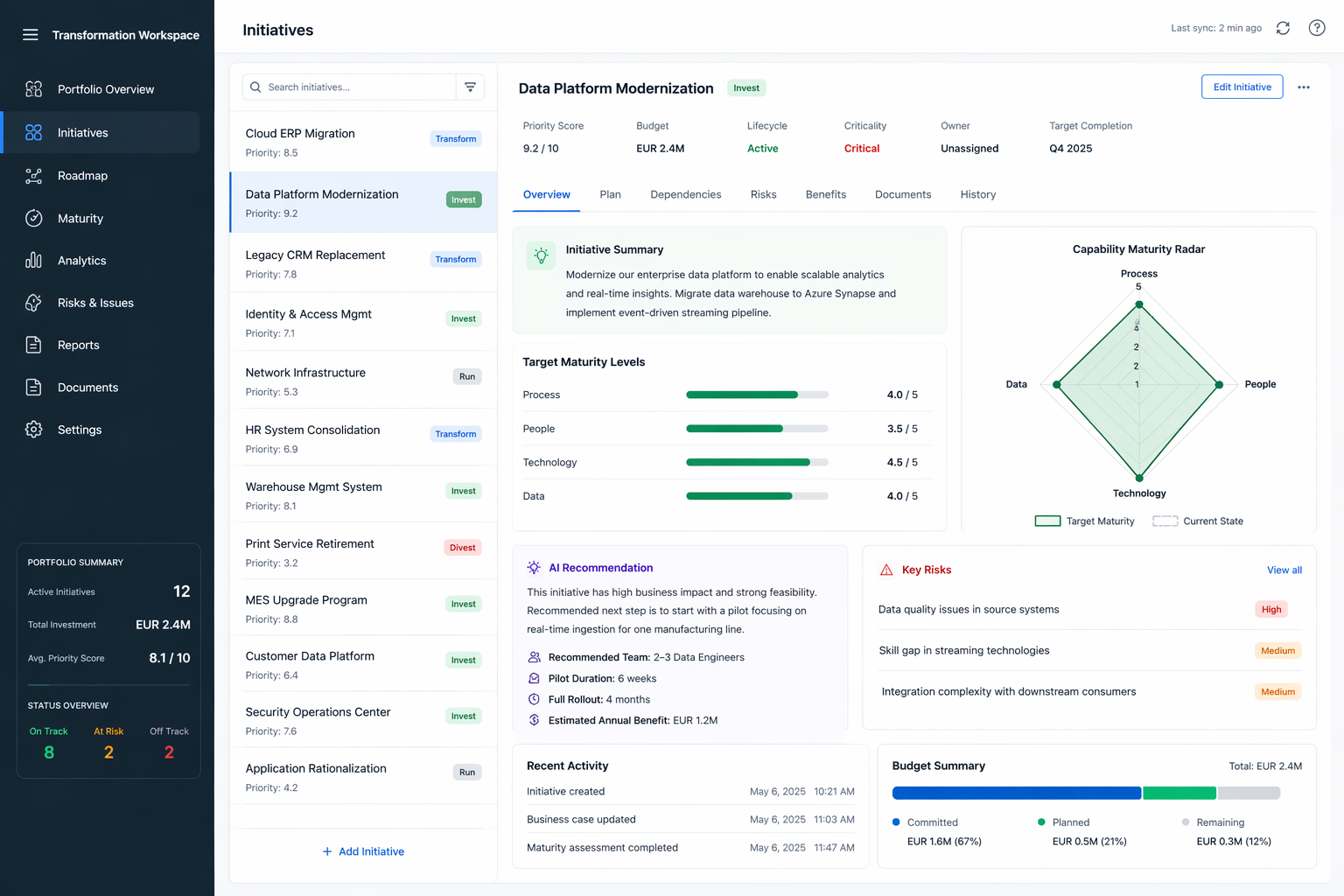Open Settings from the sidebar

pos(80,429)
